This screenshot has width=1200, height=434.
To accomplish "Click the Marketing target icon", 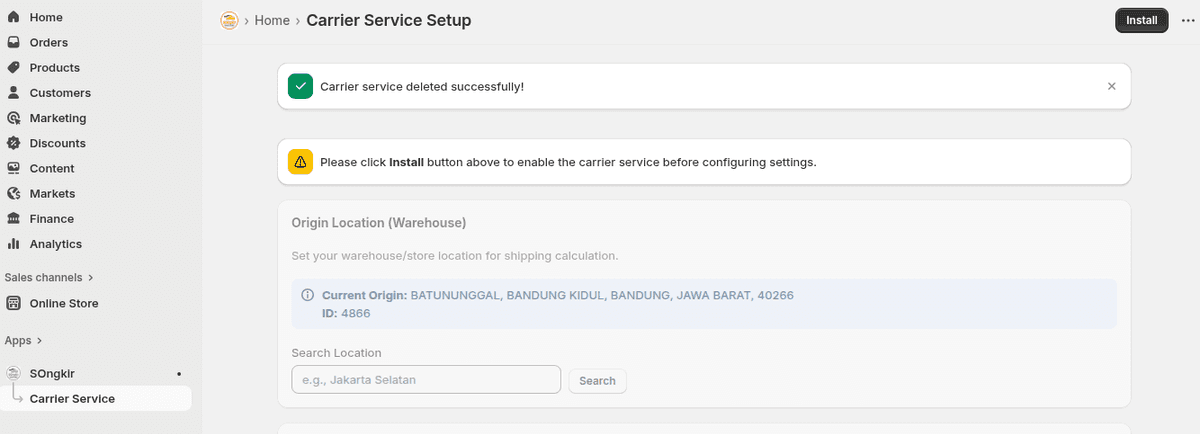I will coord(13,118).
